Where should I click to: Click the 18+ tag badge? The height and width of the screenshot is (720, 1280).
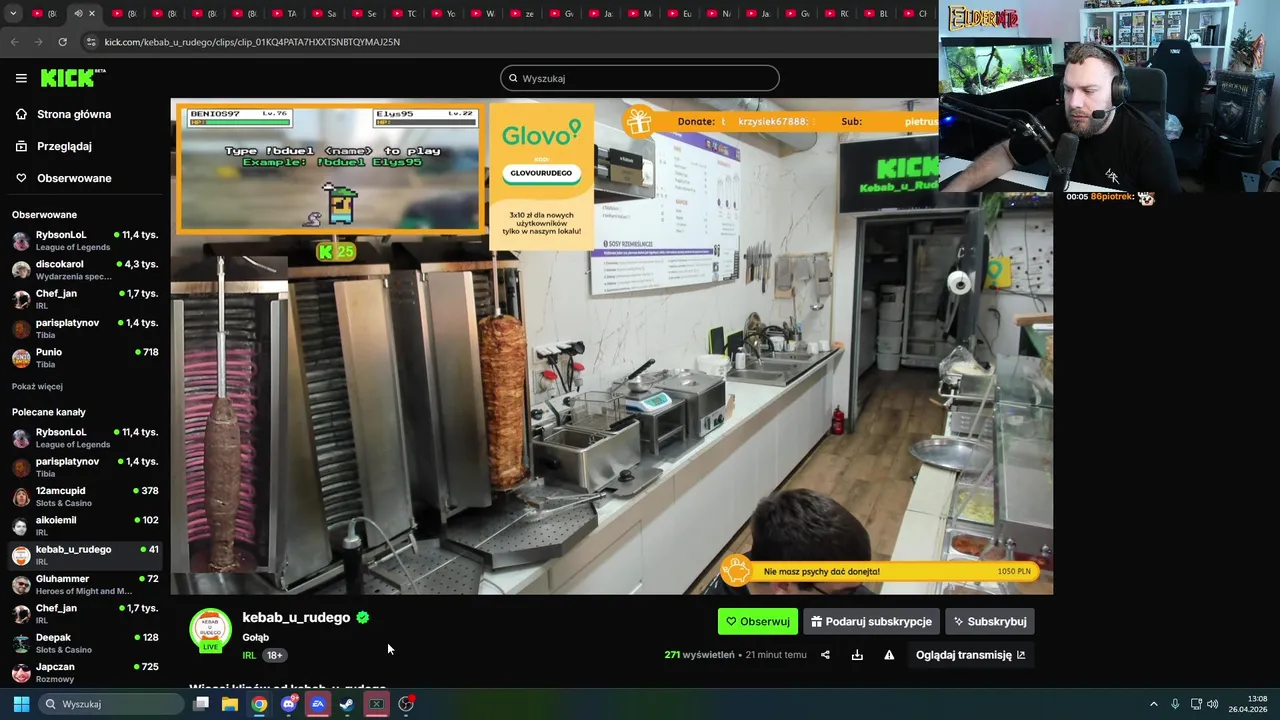point(274,655)
